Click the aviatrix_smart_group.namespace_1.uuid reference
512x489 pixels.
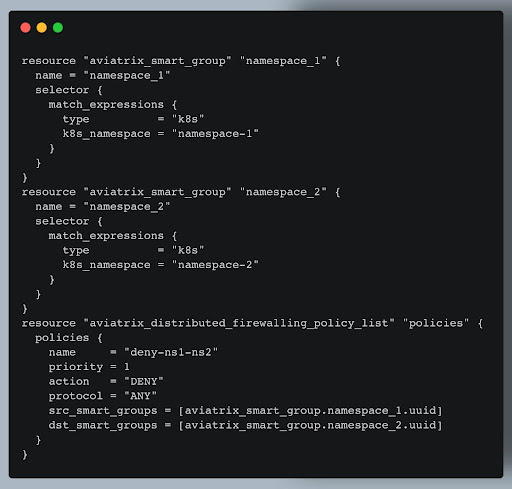(x=310, y=410)
